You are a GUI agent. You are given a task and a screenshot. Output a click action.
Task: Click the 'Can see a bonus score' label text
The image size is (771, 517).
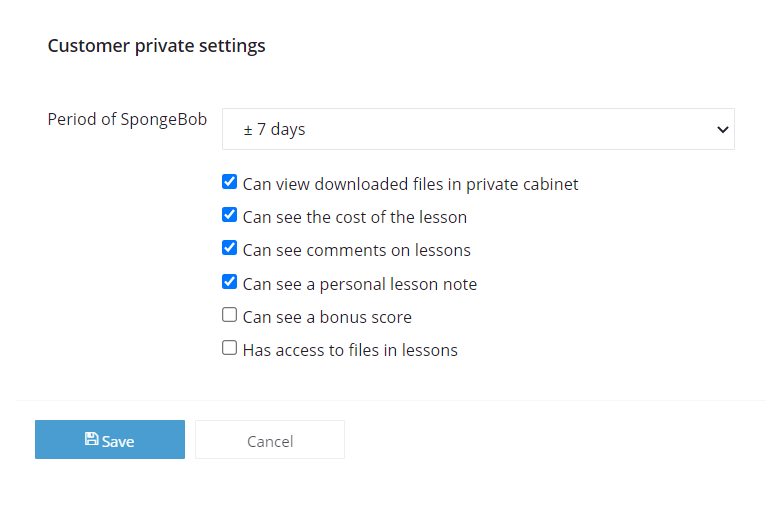click(x=327, y=317)
